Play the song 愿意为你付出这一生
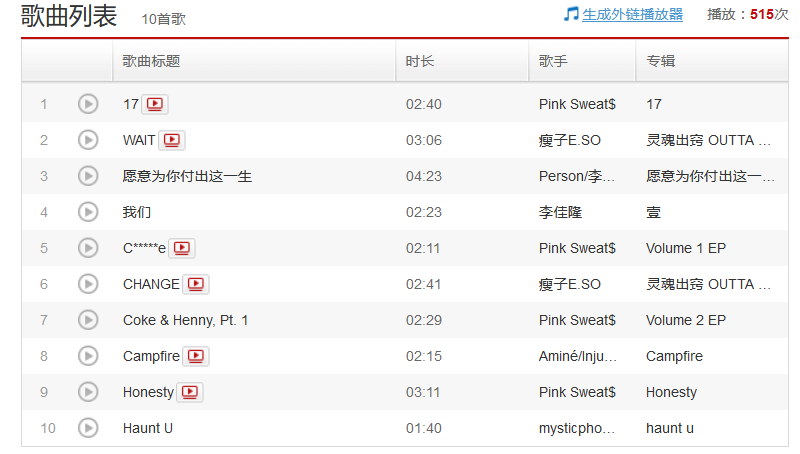Image resolution: width=800 pixels, height=454 pixels. pos(88,176)
